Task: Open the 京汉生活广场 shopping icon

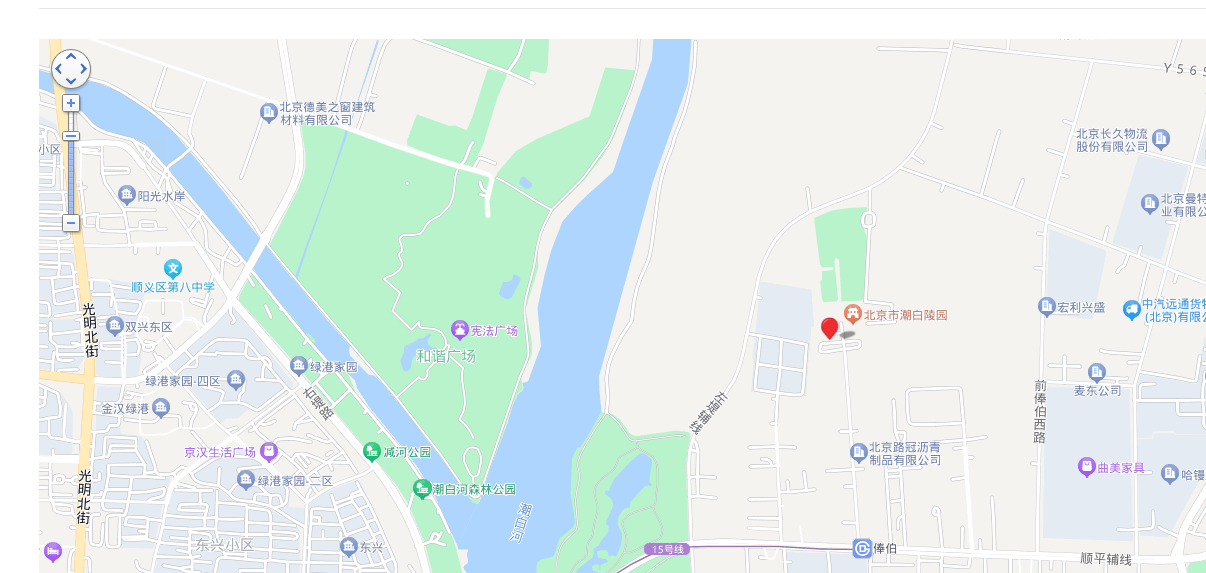Action: pos(268,452)
